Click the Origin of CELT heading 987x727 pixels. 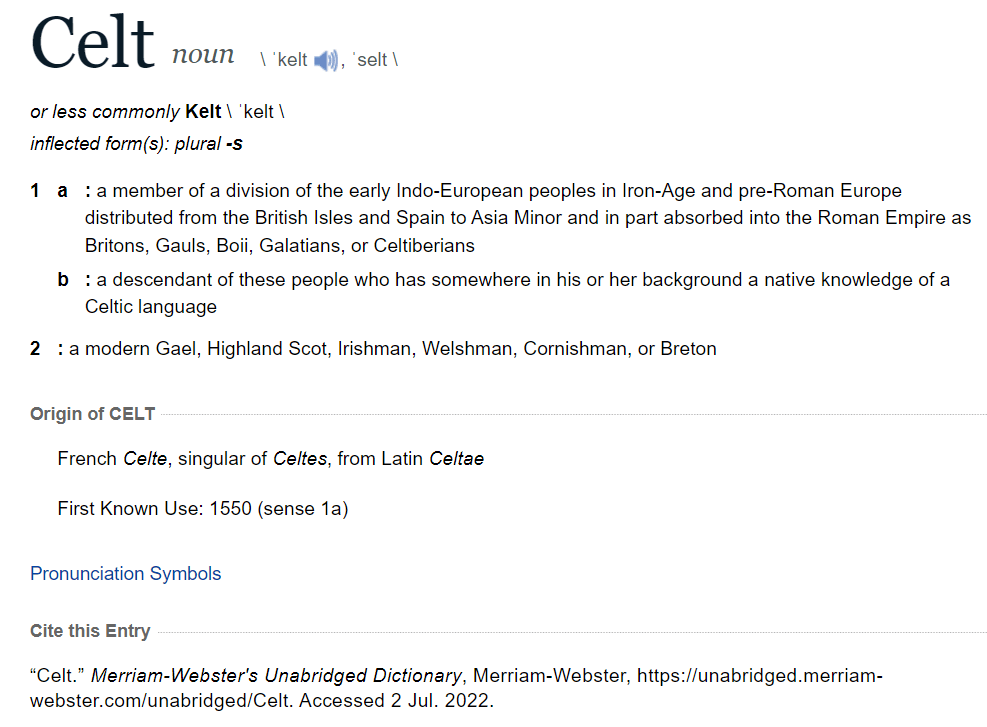click(94, 414)
